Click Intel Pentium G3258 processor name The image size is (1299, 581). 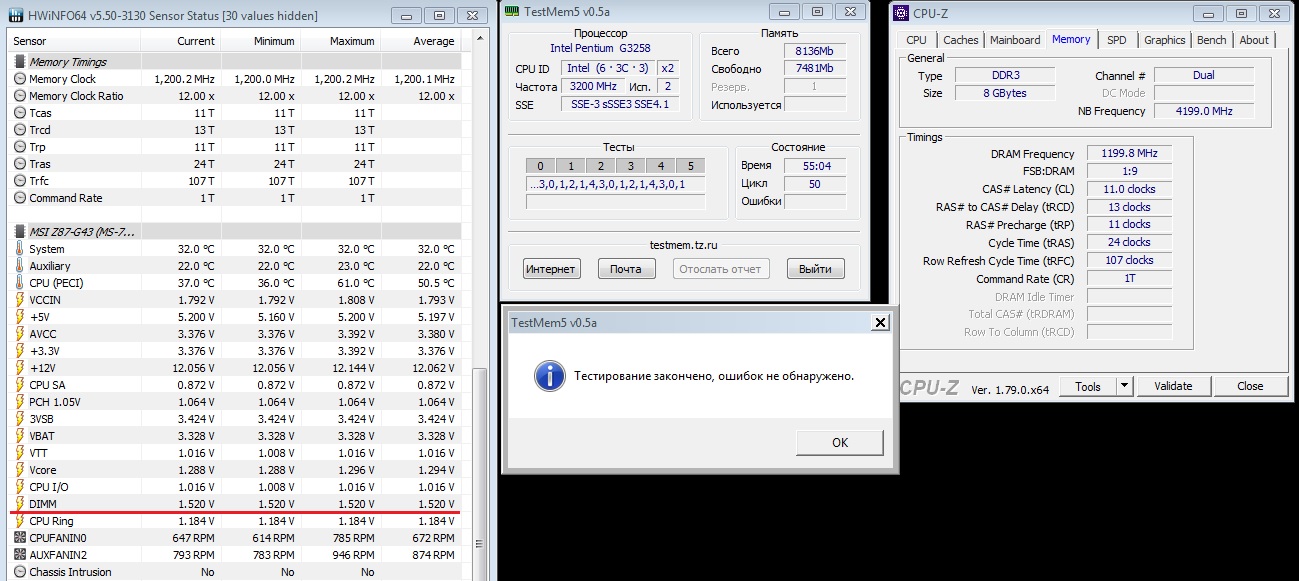(x=599, y=48)
